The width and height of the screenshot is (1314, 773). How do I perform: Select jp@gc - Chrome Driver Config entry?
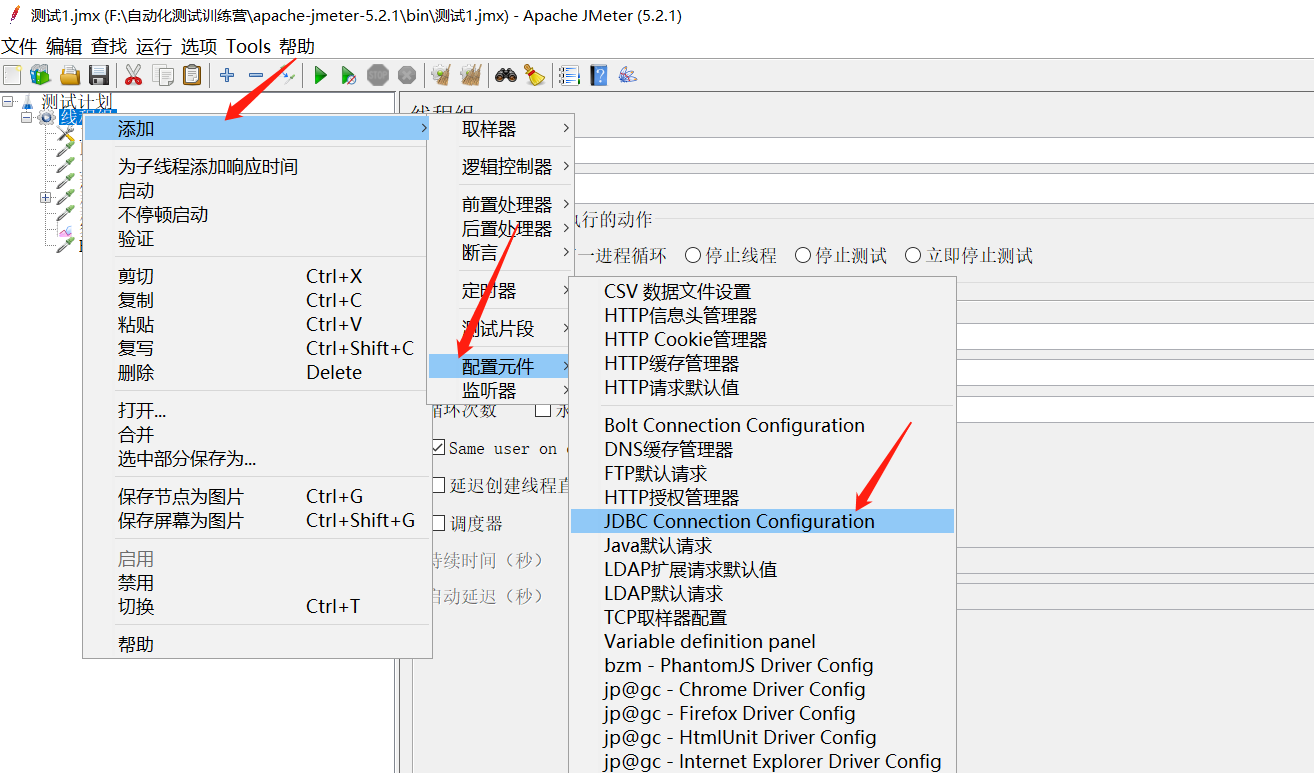(762, 689)
